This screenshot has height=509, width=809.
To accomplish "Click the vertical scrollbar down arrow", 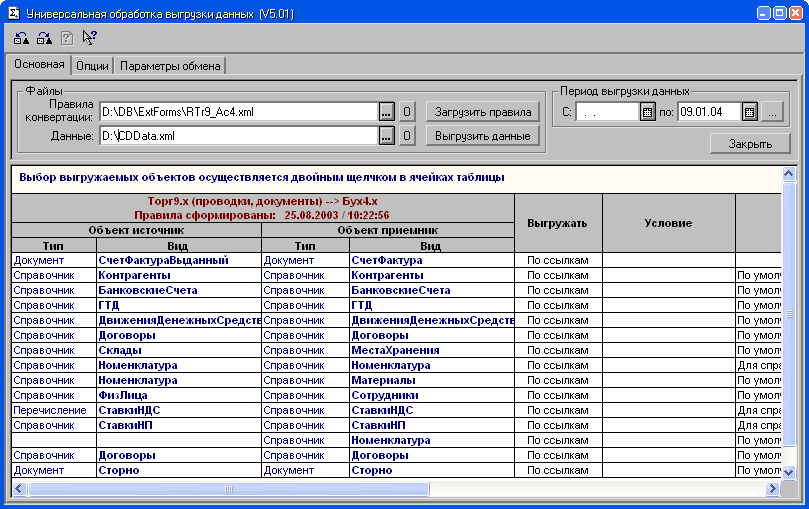I will [788, 472].
